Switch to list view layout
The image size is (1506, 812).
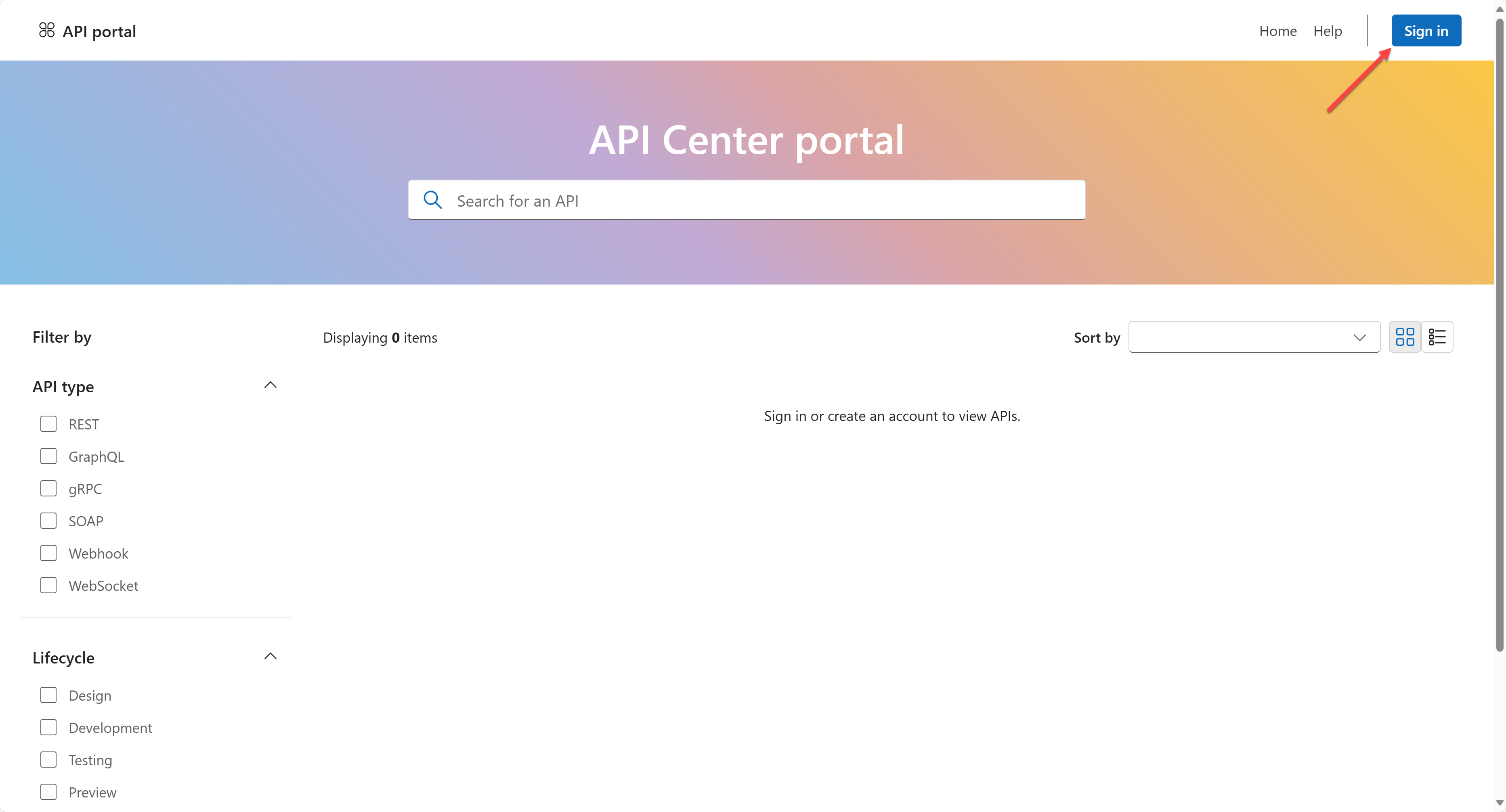click(x=1437, y=337)
